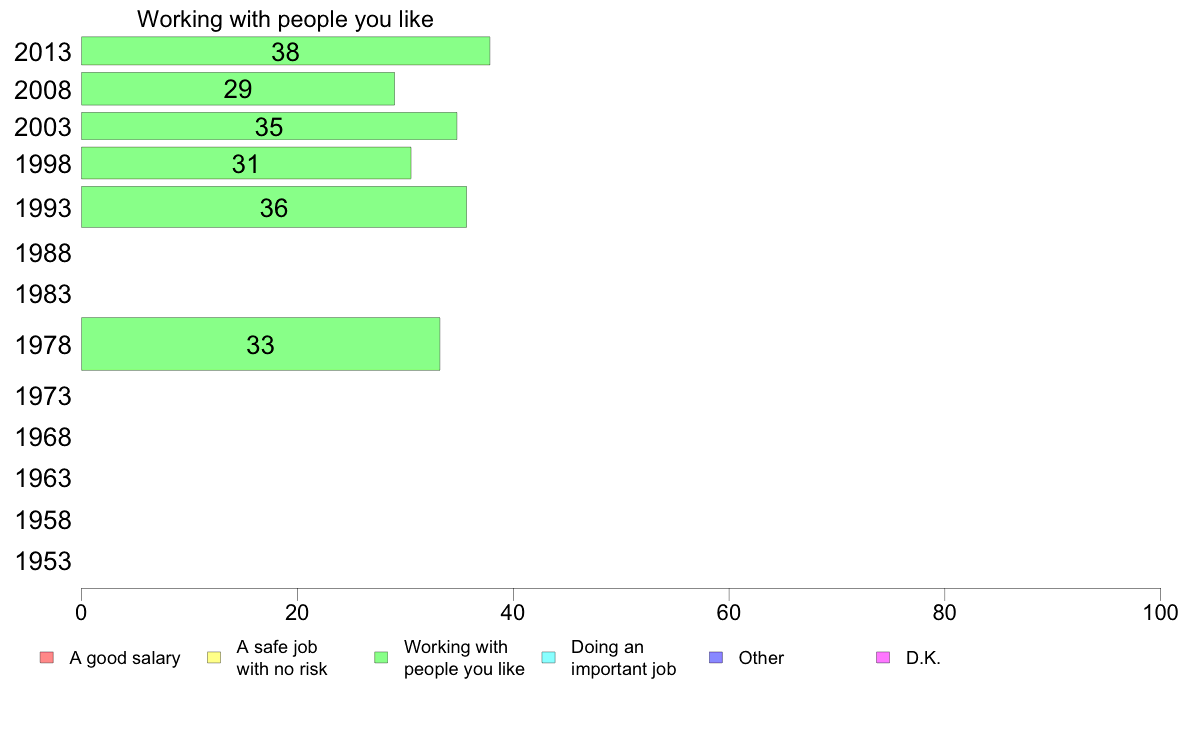The image size is (1188, 736).
Task: Select the 2008 bar showing 29
Action: [238, 89]
